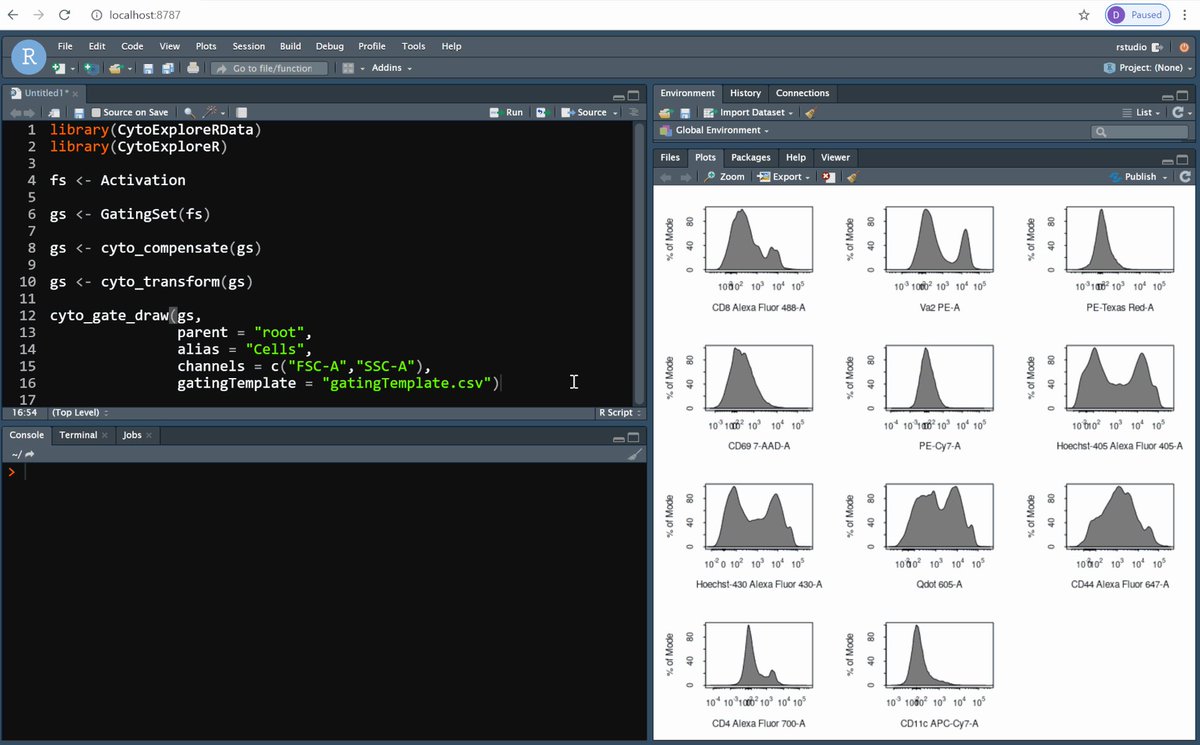Click the Go to file/function field
This screenshot has width=1200, height=745.
point(270,68)
